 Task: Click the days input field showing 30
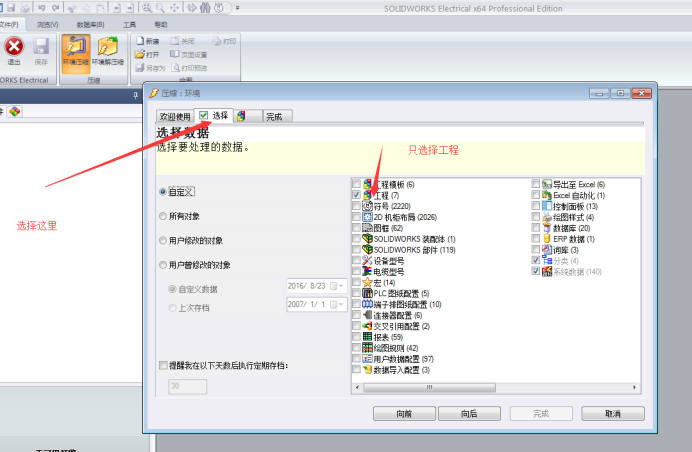(x=188, y=386)
